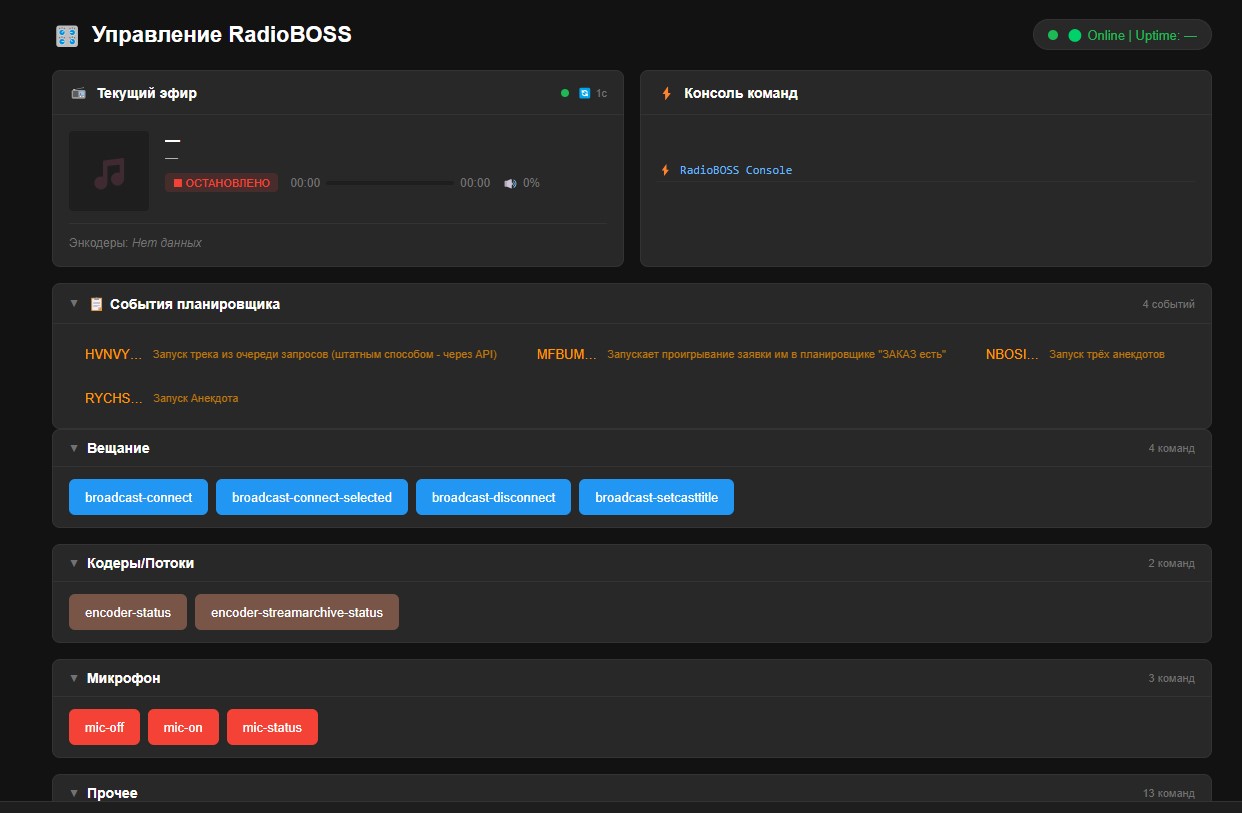Viewport: 1242px width, 813px height.
Task: Click the volume speaker icon next to 0%
Action: point(510,183)
